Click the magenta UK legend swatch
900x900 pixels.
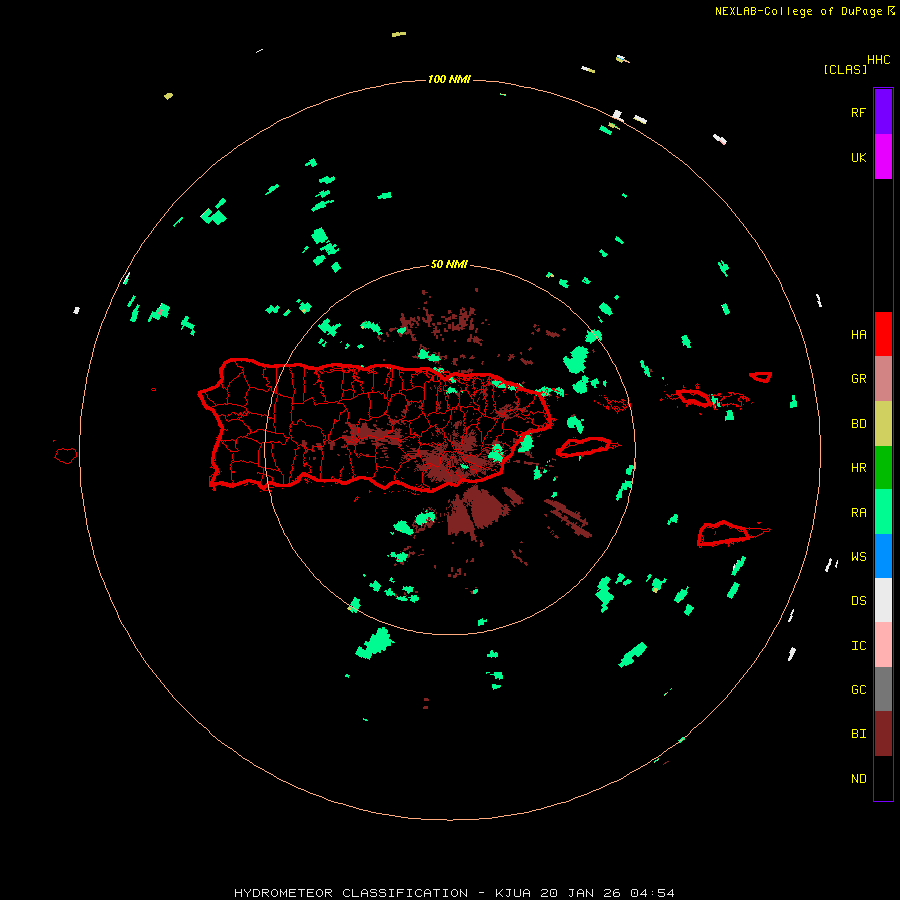[x=883, y=157]
